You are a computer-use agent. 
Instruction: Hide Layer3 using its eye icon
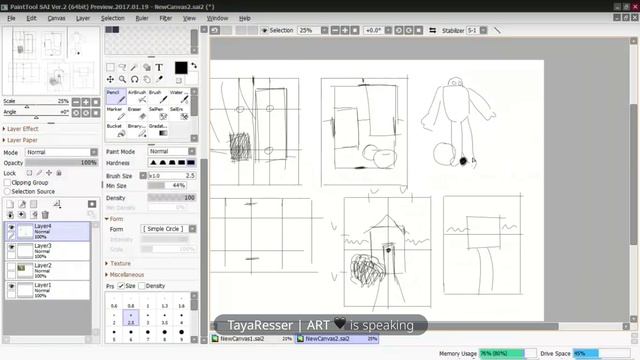pos(11,248)
